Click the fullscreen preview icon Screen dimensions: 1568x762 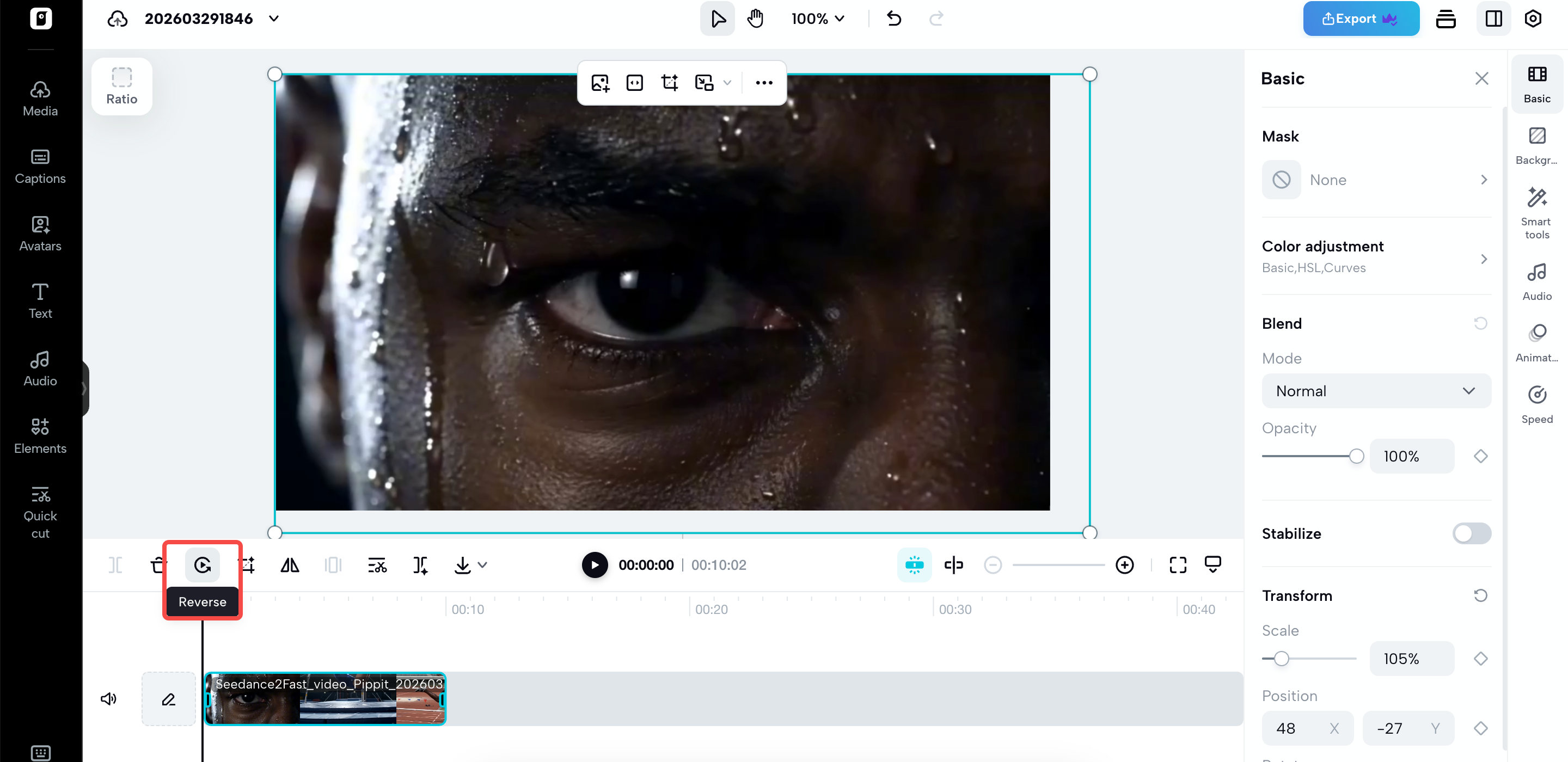[1177, 565]
